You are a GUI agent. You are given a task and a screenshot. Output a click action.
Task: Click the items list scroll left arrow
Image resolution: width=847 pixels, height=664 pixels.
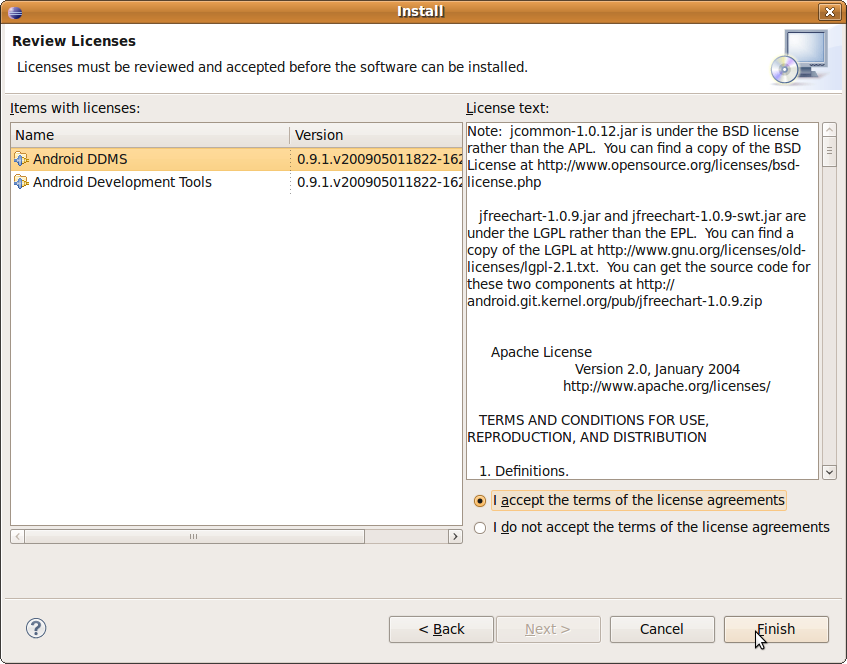(x=17, y=536)
